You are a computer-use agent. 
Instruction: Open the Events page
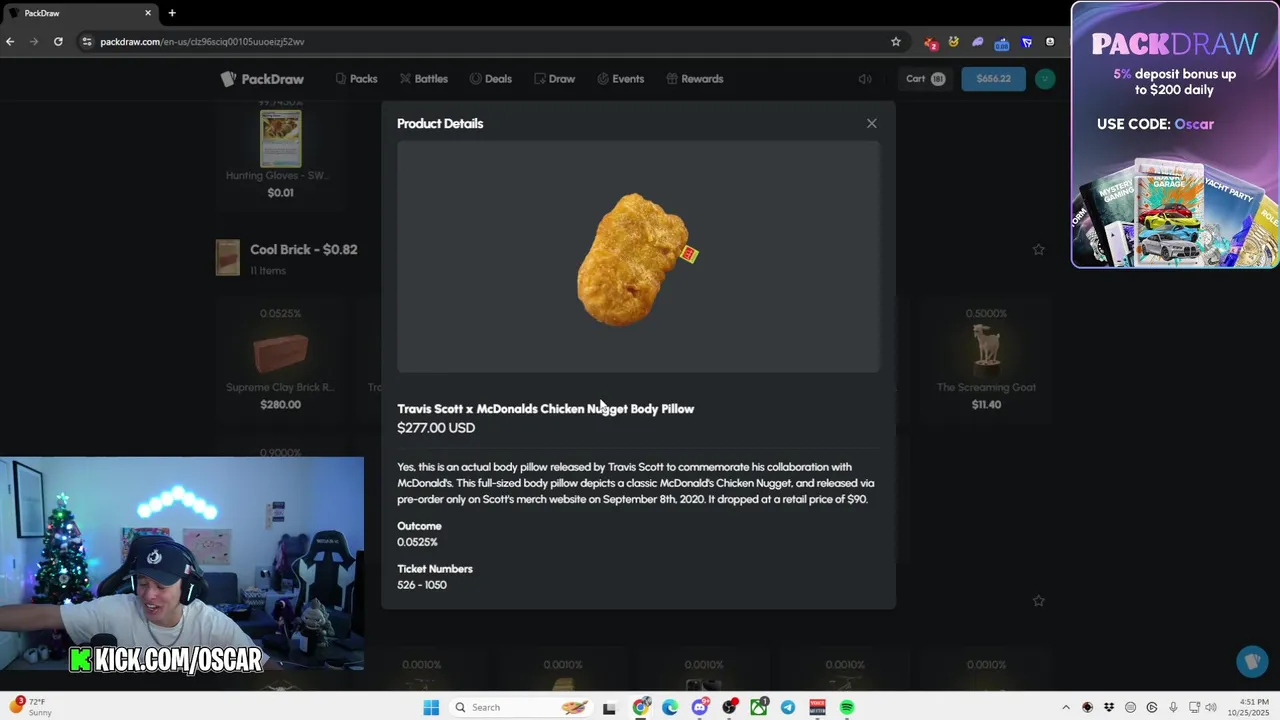620,79
